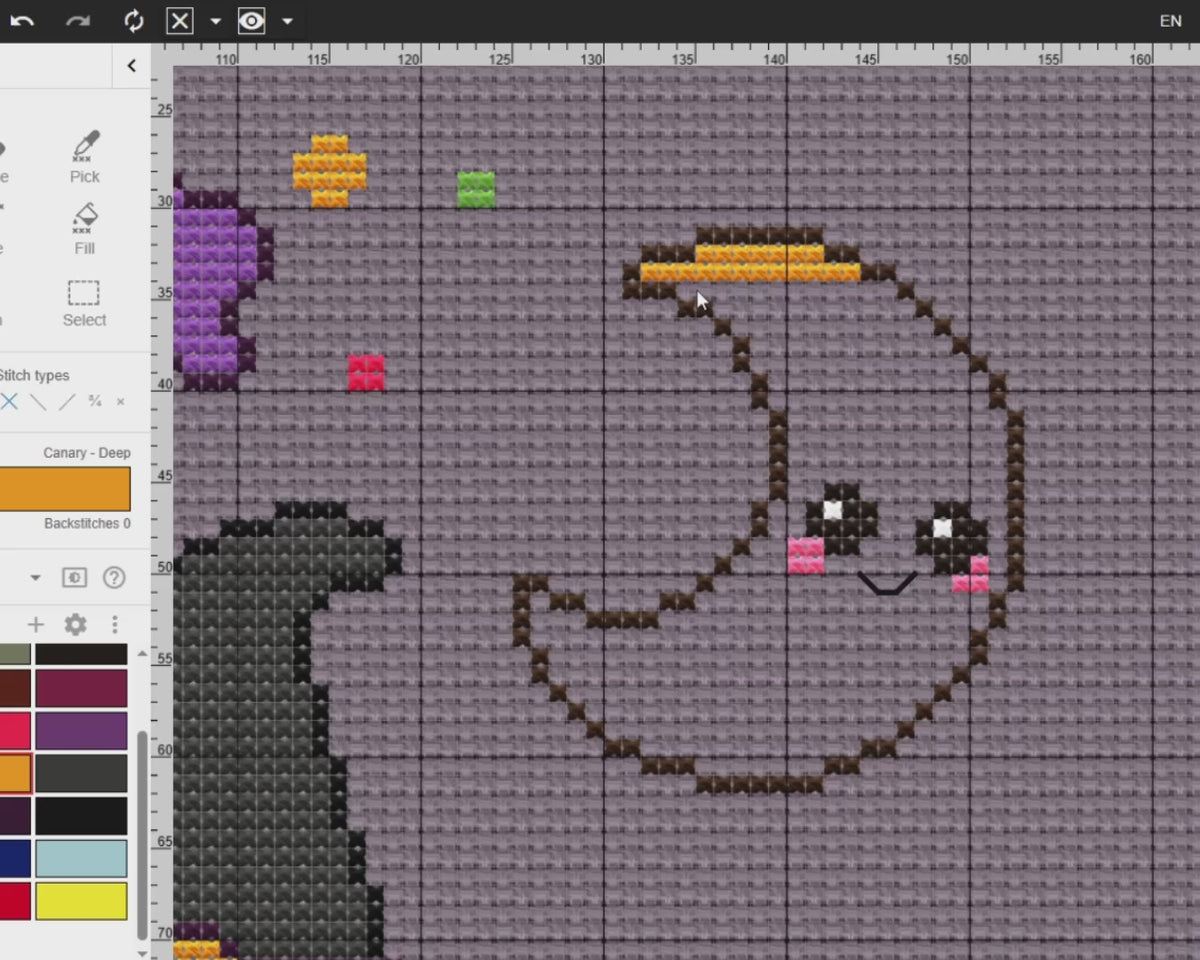Choose the forward slash half stitch type
This screenshot has width=1200, height=960.
(x=67, y=402)
